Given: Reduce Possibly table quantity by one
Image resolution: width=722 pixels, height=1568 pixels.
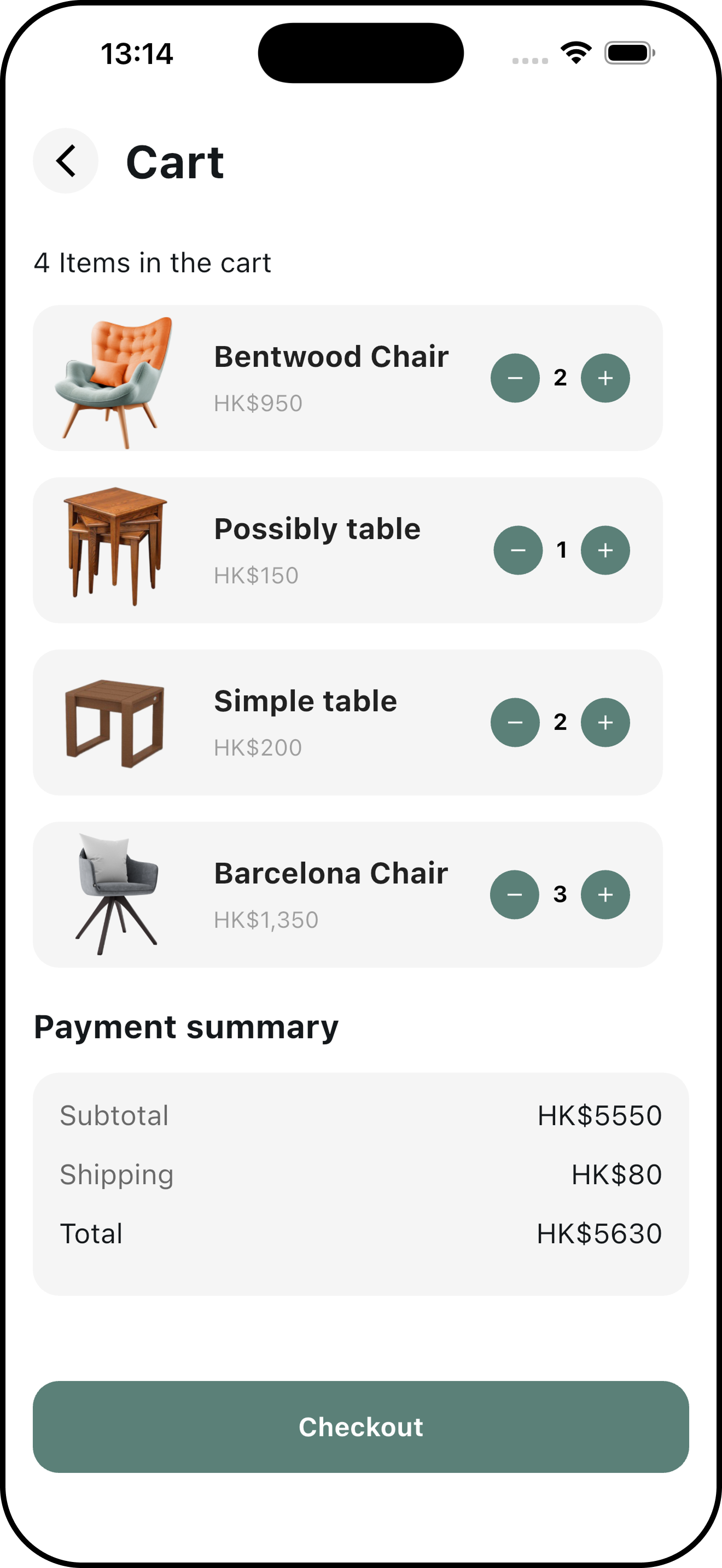Looking at the screenshot, I should tap(517, 550).
